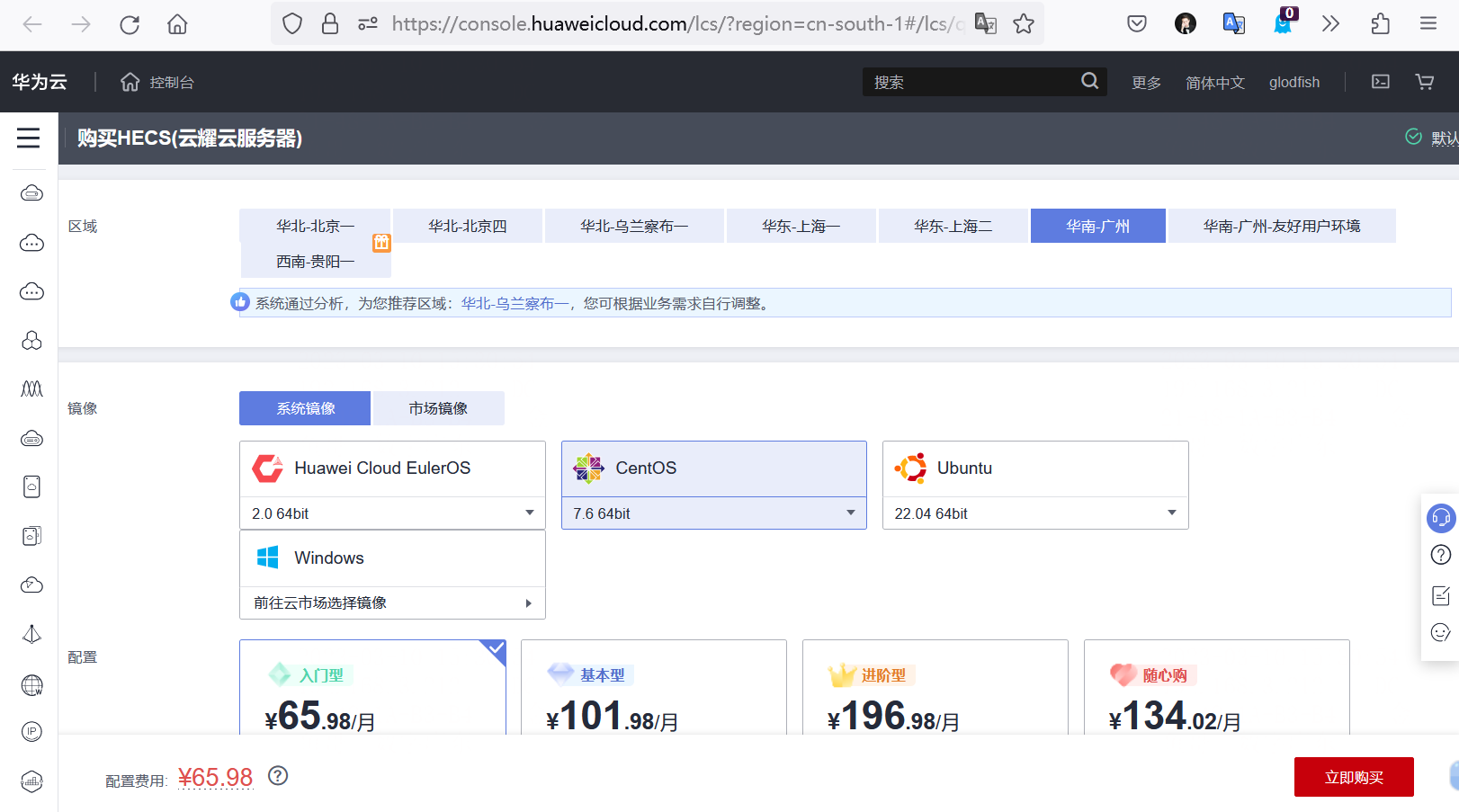Viewport: 1459px width, 812px height.
Task: Click the home icon beside 控制台
Action: (130, 82)
